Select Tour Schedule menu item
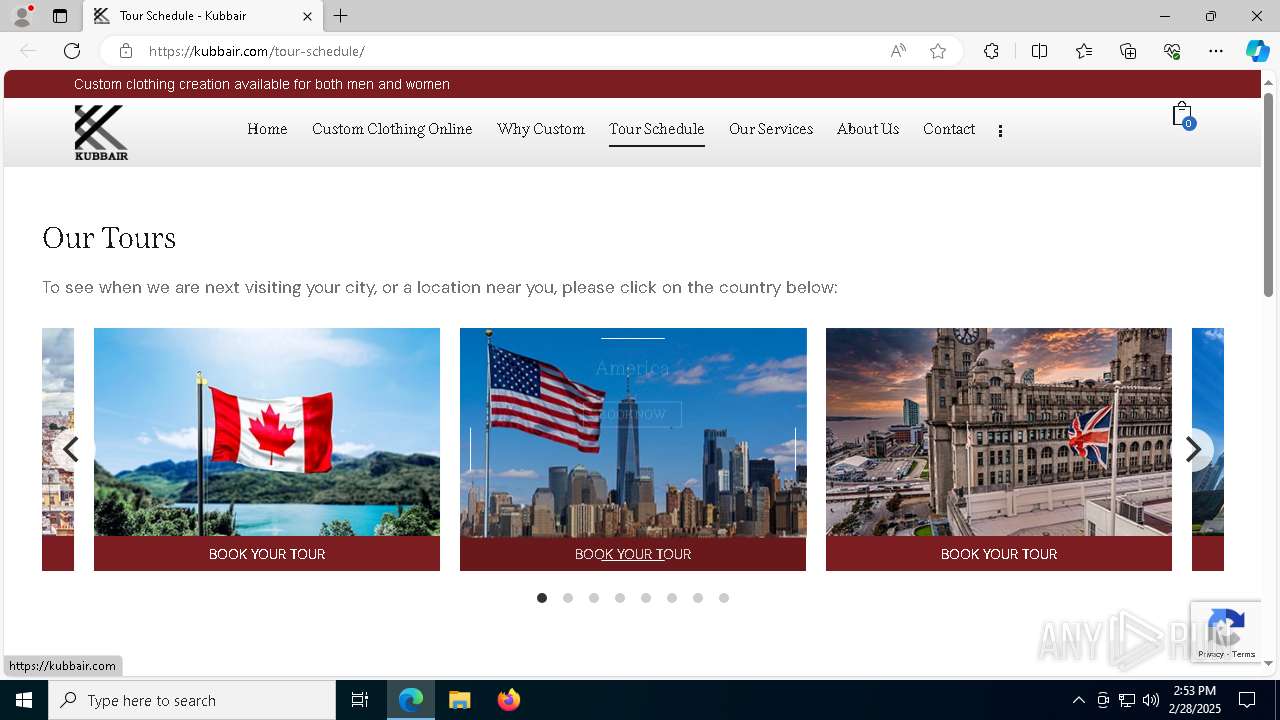 pyautogui.click(x=657, y=129)
